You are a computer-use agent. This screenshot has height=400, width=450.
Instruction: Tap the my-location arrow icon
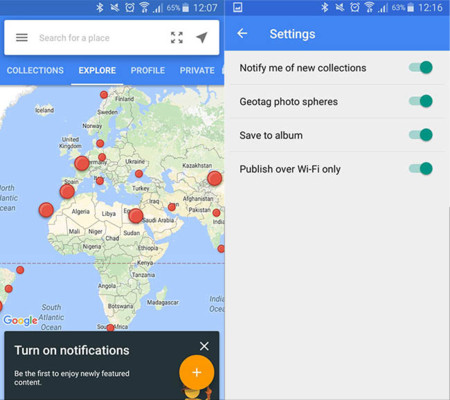tap(202, 37)
